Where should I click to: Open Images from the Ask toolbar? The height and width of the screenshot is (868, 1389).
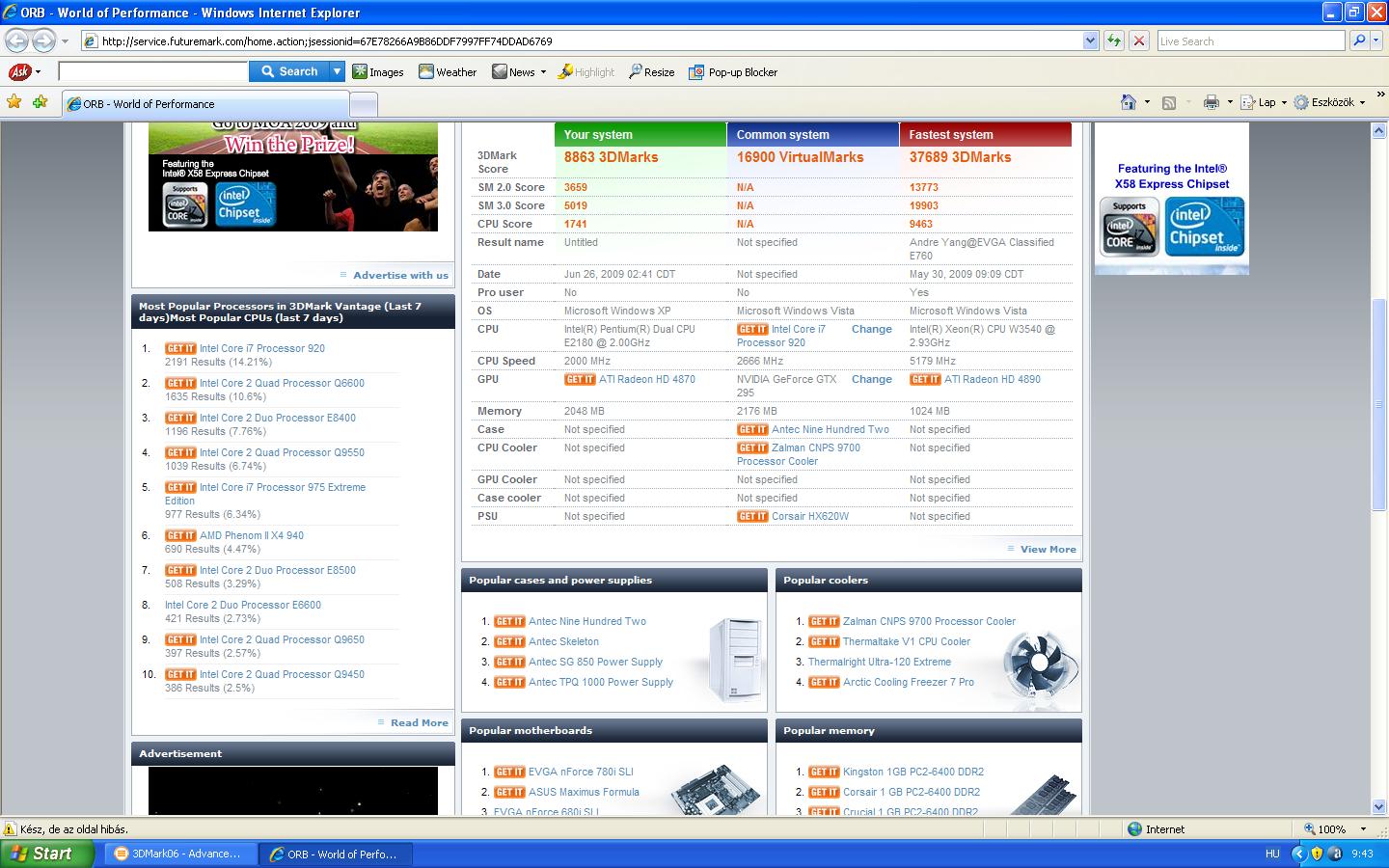click(x=378, y=72)
